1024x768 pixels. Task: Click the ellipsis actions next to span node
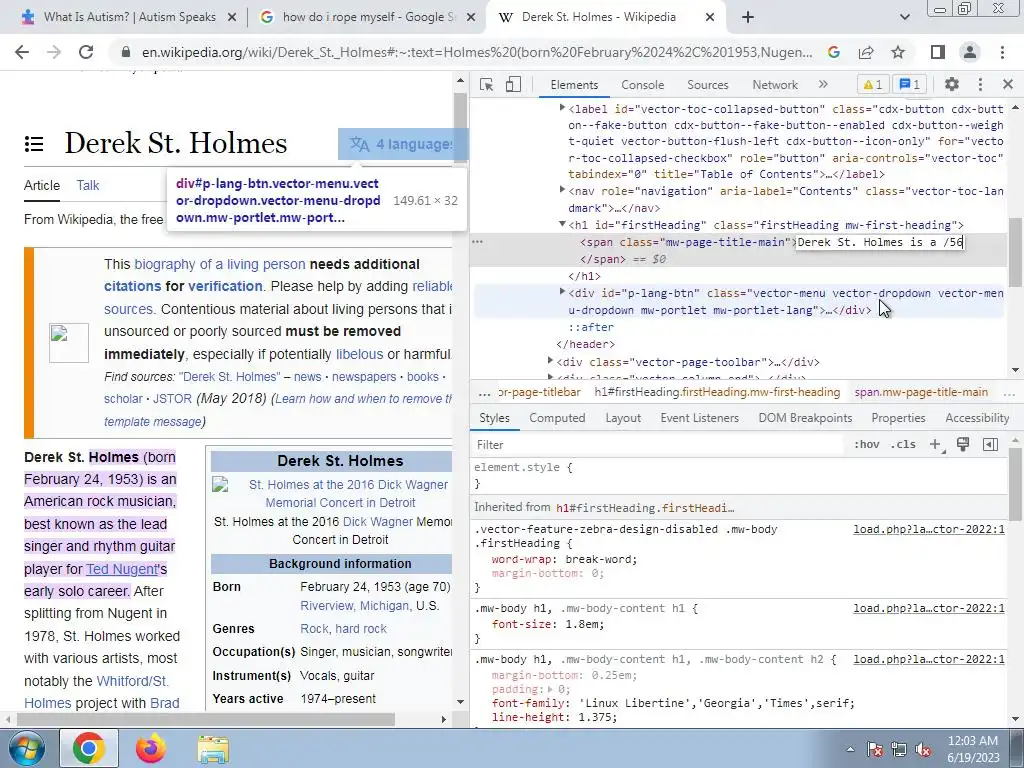coord(477,242)
